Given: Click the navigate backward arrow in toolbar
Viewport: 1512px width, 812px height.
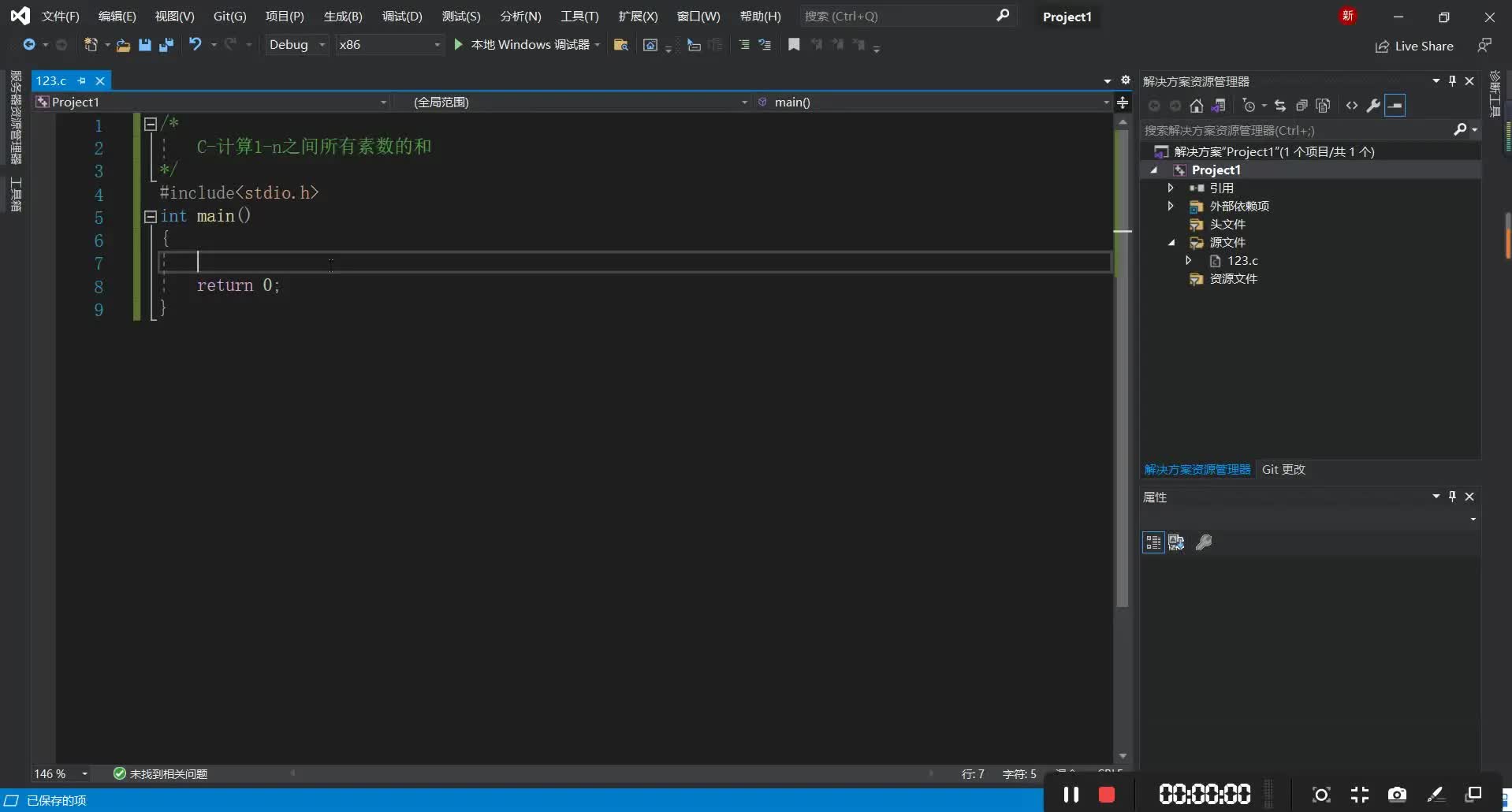Looking at the screenshot, I should pyautogui.click(x=29, y=45).
